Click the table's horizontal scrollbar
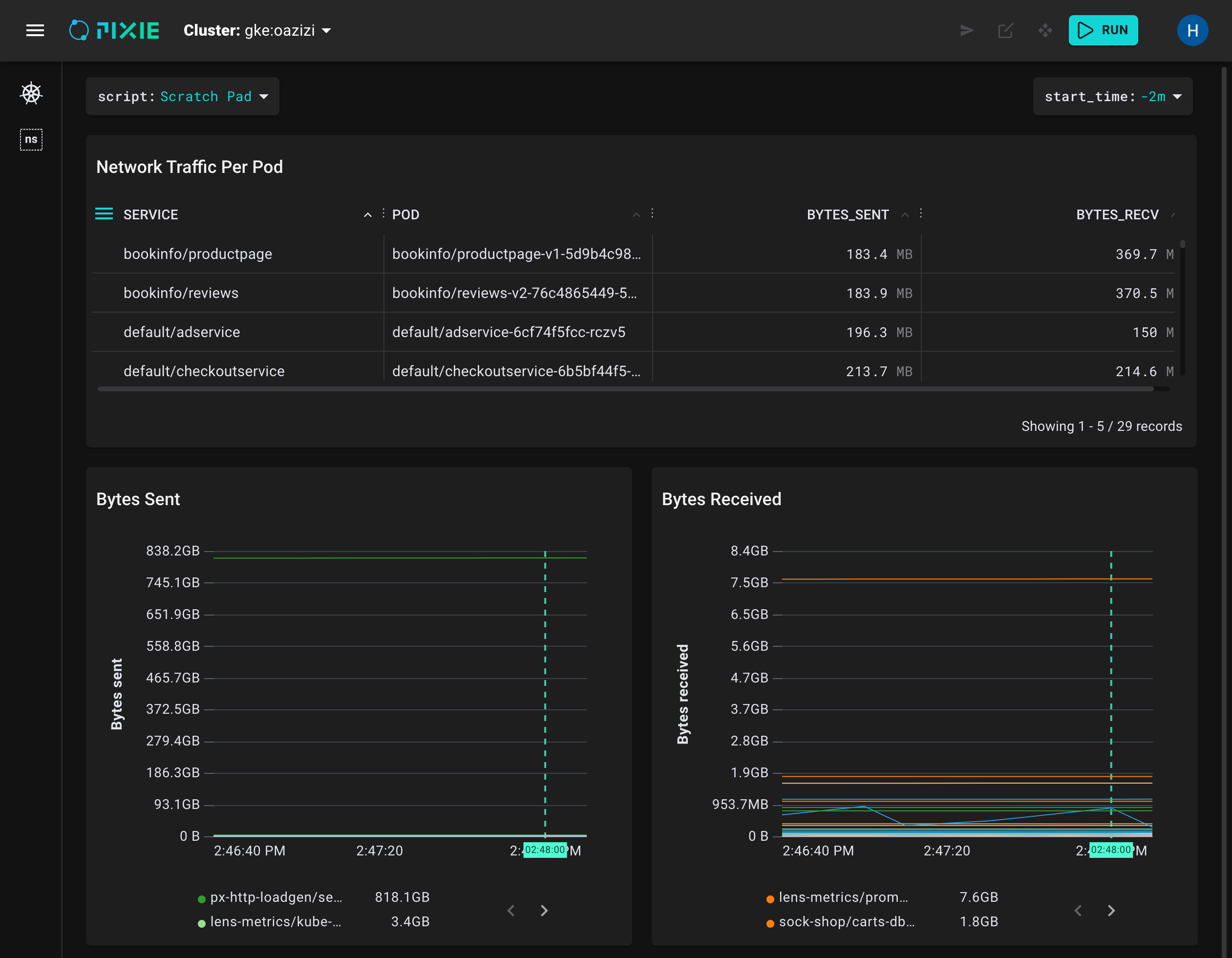Viewport: 1232px width, 958px height. [x=625, y=389]
